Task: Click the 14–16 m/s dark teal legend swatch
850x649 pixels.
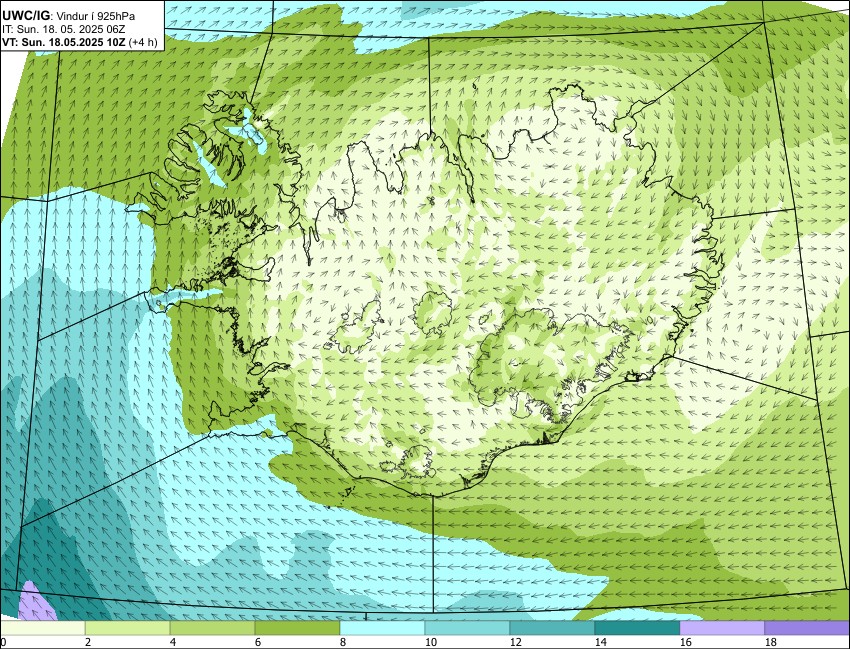Action: [x=637, y=628]
